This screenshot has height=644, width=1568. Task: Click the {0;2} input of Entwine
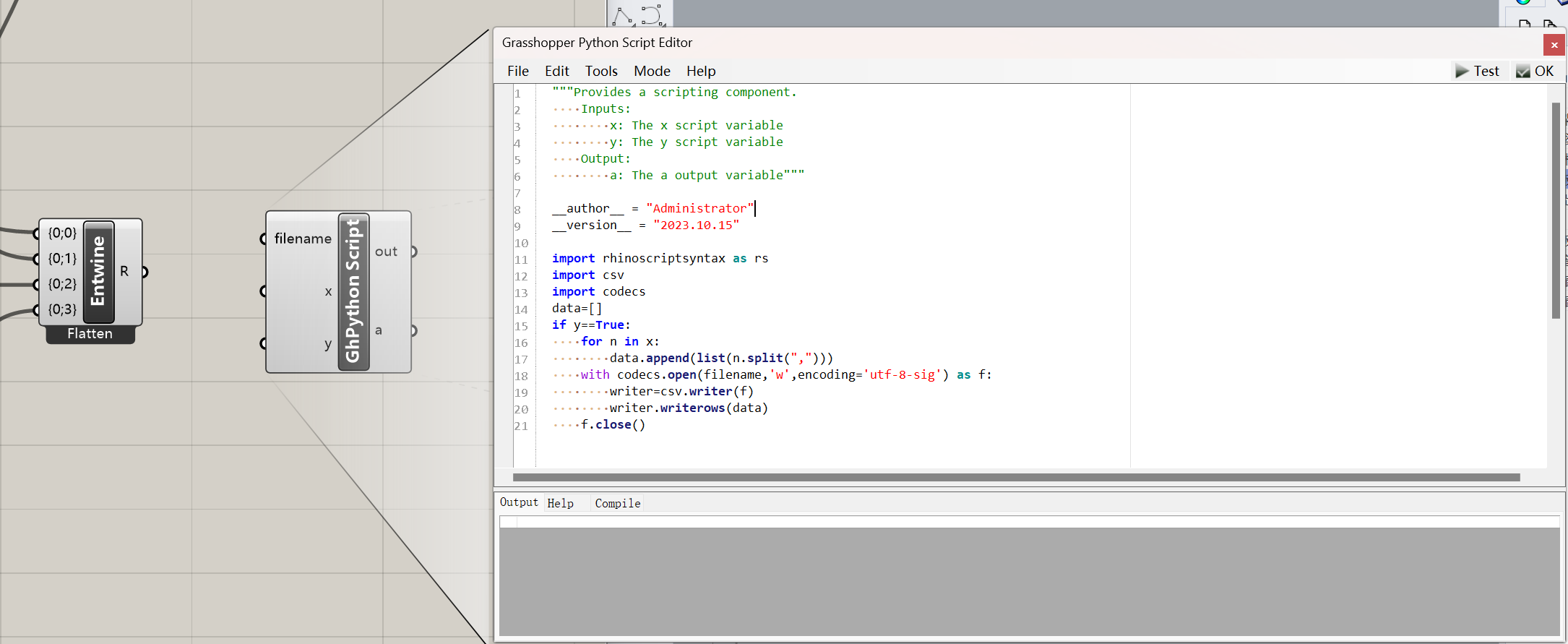(x=62, y=283)
